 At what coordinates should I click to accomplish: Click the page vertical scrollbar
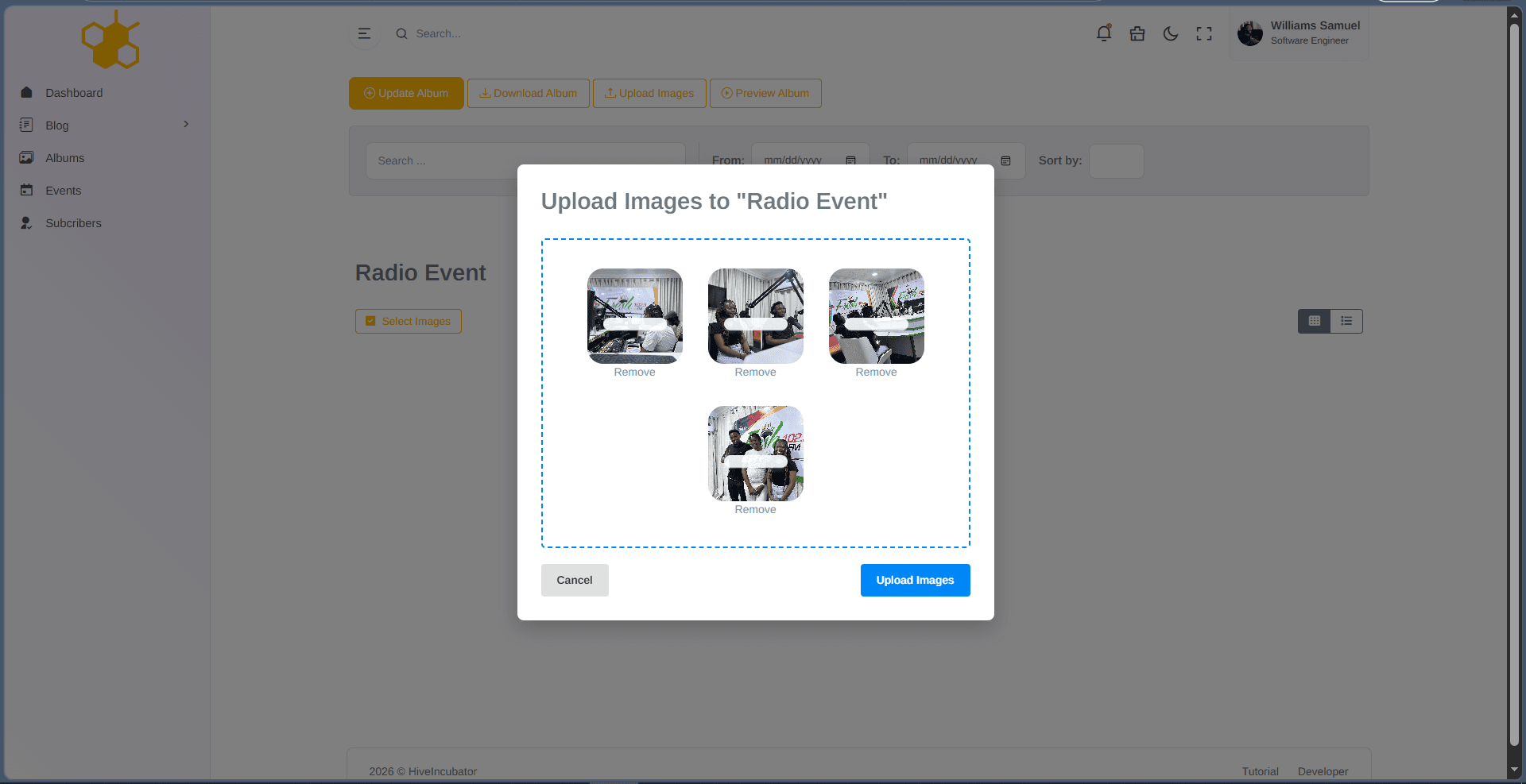click(1514, 385)
